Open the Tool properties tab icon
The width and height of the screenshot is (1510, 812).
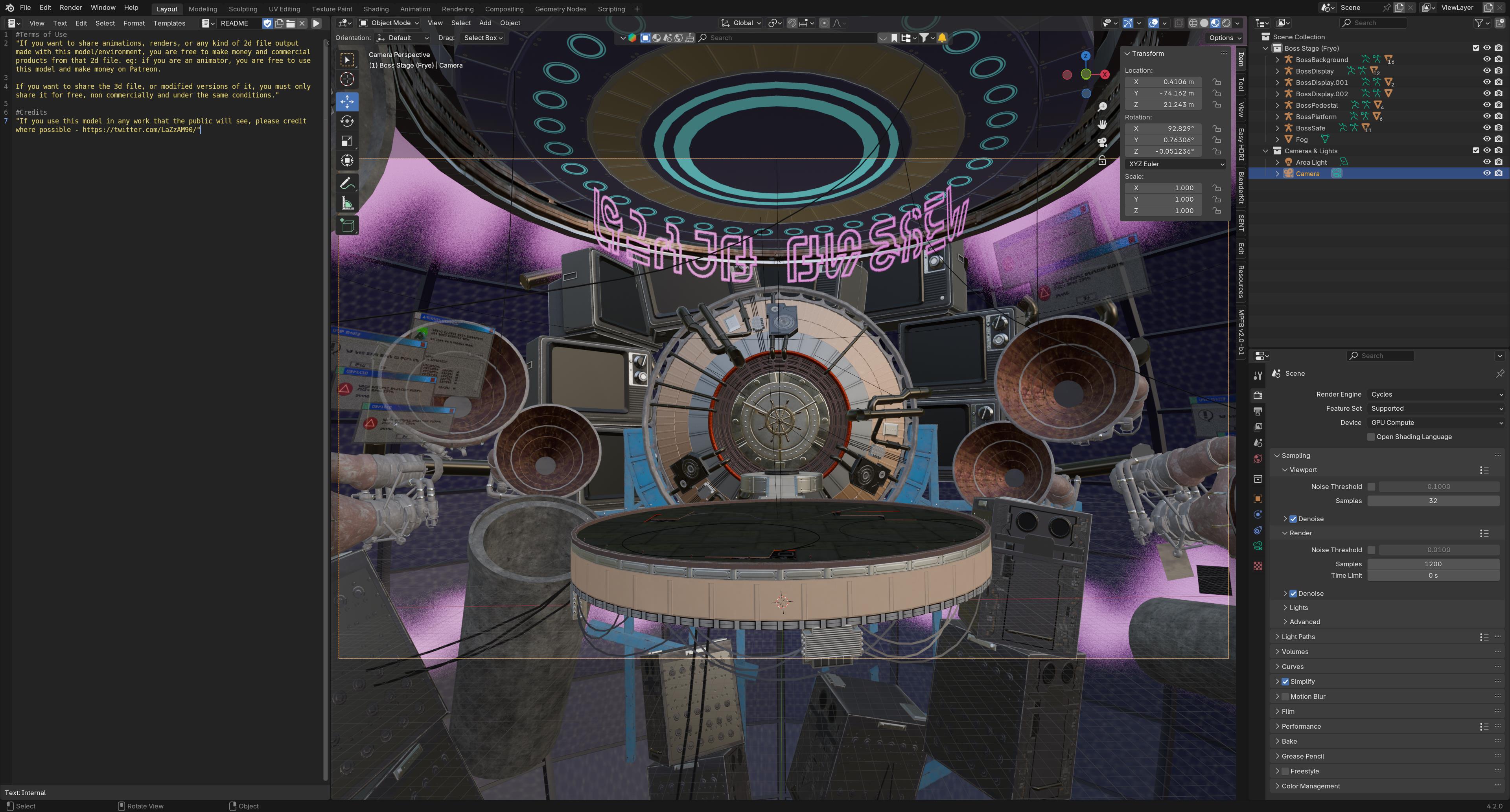(1258, 375)
